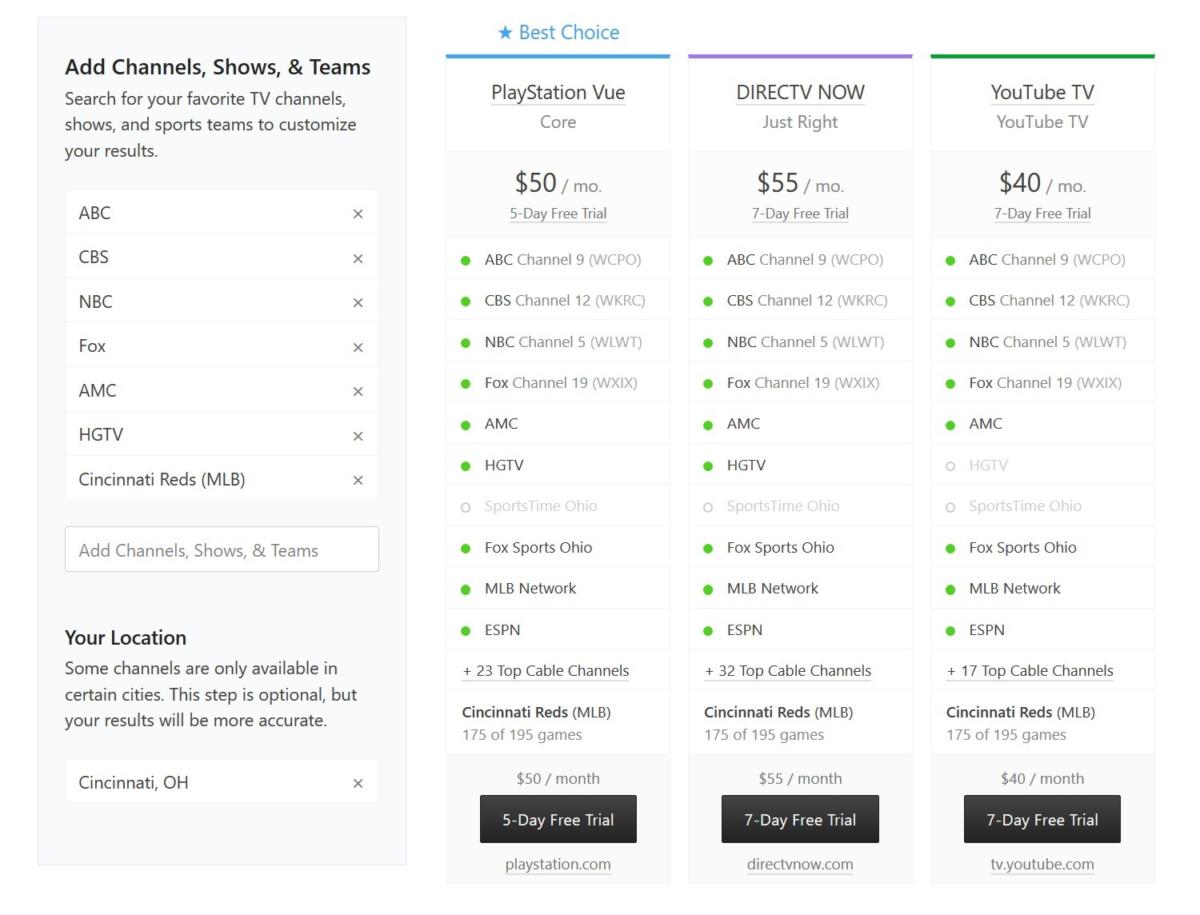The height and width of the screenshot is (915, 1200).
Task: Click the Add Channels, Shows, & Teams search field
Action: click(222, 550)
